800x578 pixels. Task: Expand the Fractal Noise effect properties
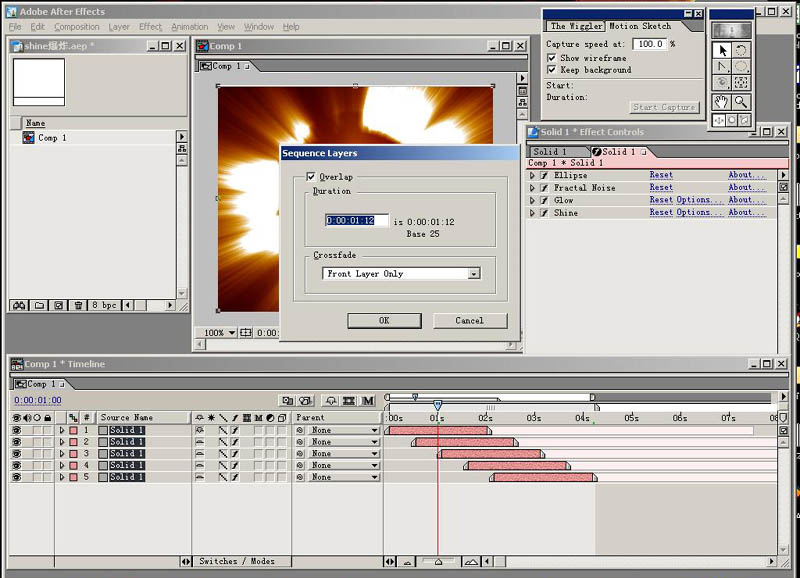(x=532, y=188)
